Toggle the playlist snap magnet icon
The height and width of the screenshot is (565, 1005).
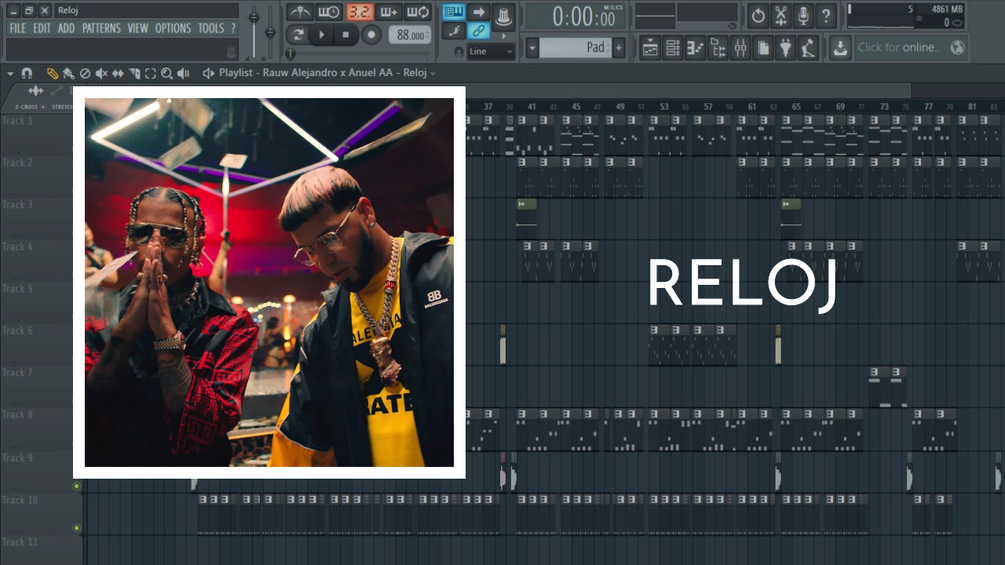coord(27,74)
